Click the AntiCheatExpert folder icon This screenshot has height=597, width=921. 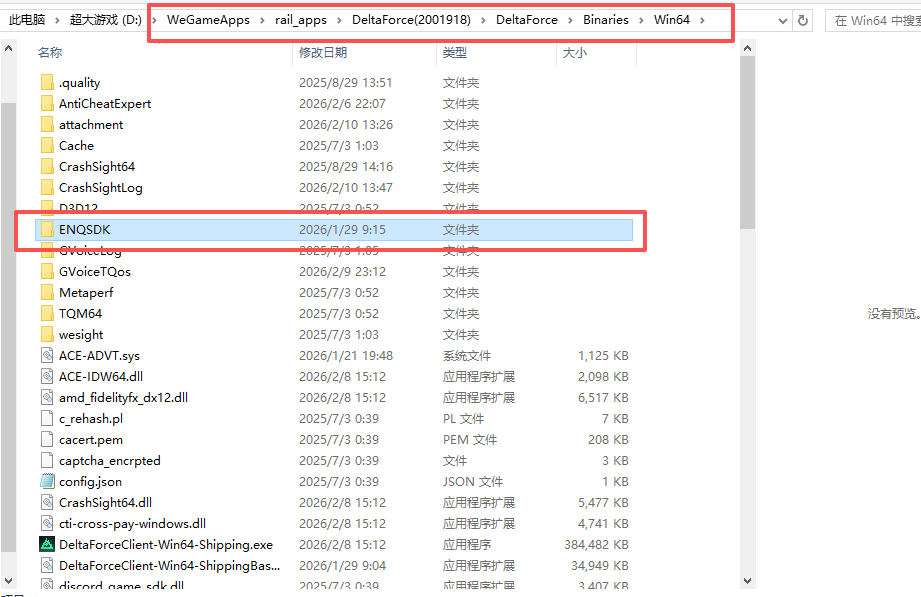47,104
